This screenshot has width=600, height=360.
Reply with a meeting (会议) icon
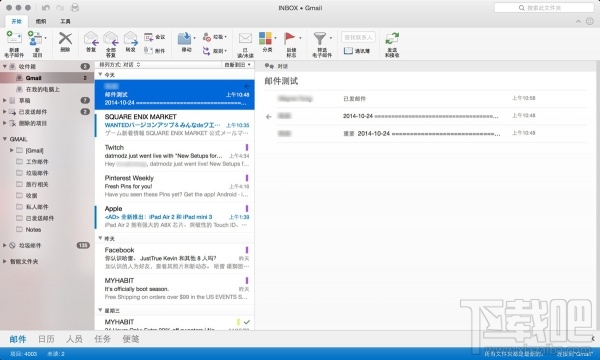[148, 37]
